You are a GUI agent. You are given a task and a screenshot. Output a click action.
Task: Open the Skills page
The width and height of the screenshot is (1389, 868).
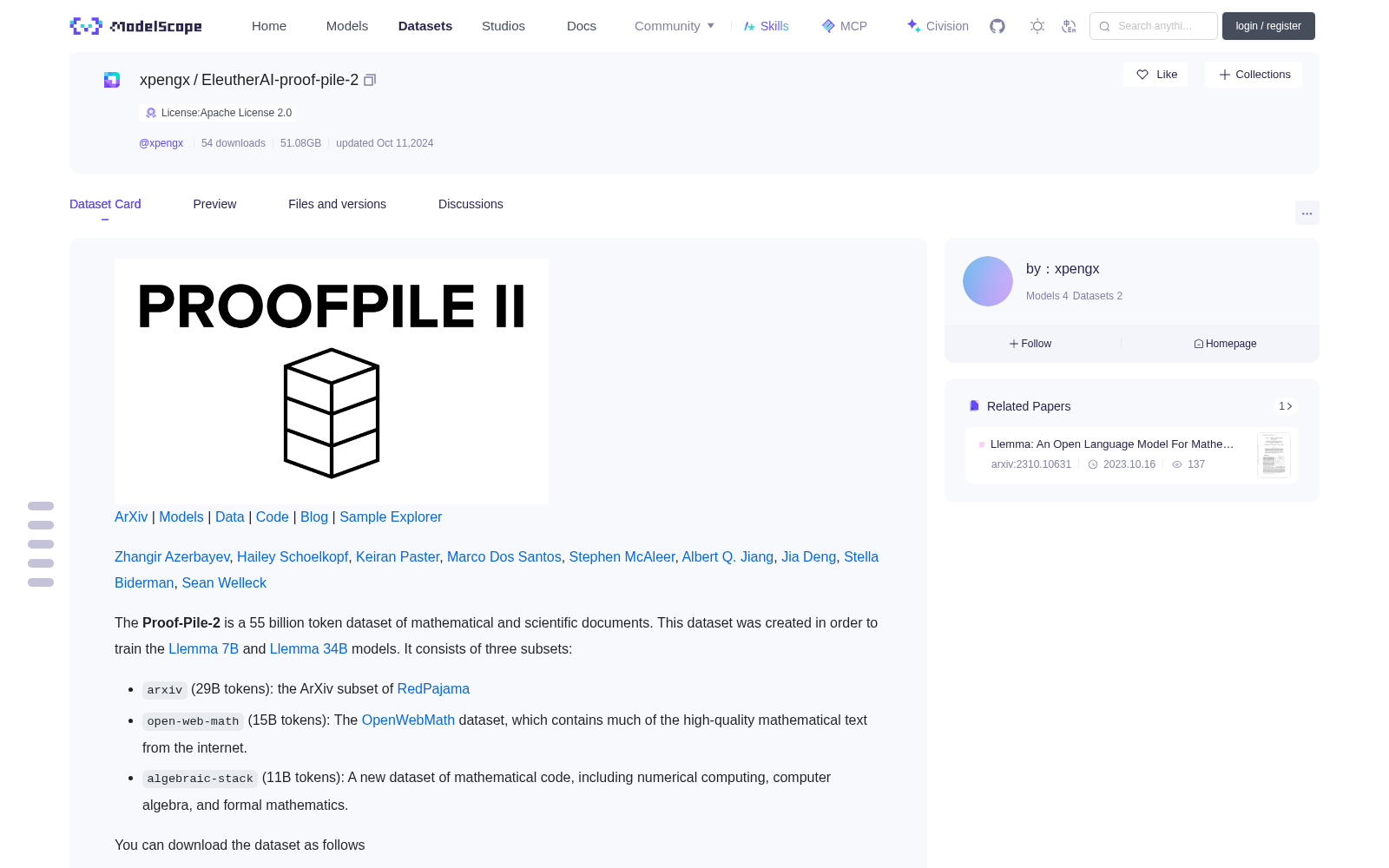[x=767, y=26]
